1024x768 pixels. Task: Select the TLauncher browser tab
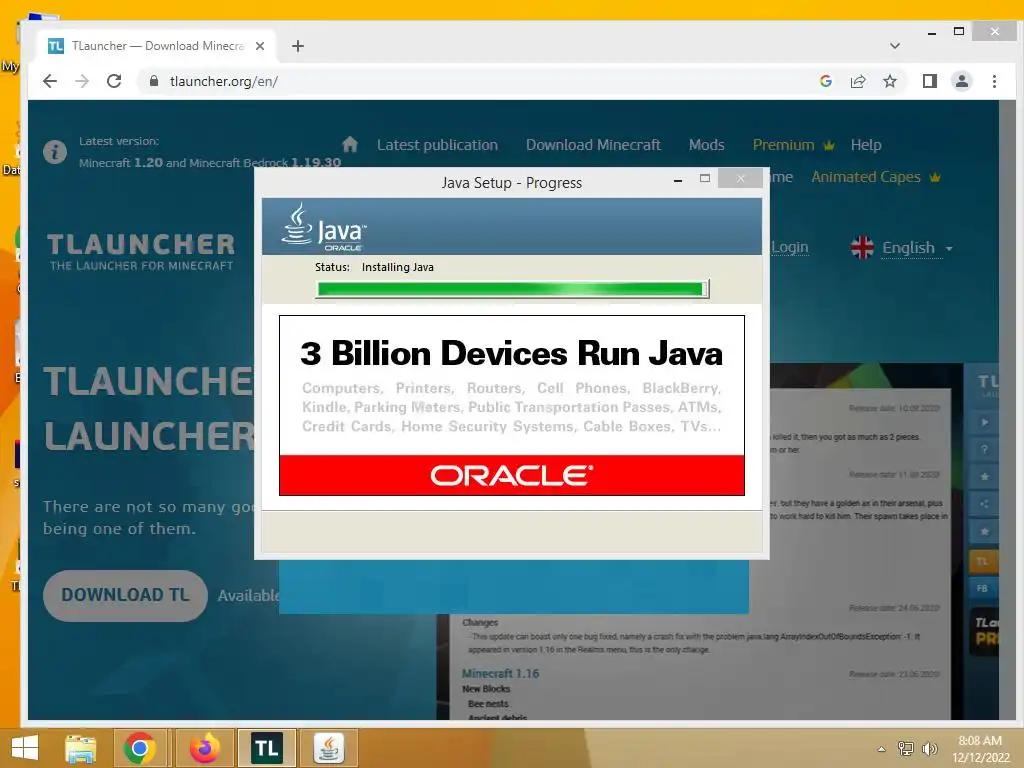[x=155, y=46]
